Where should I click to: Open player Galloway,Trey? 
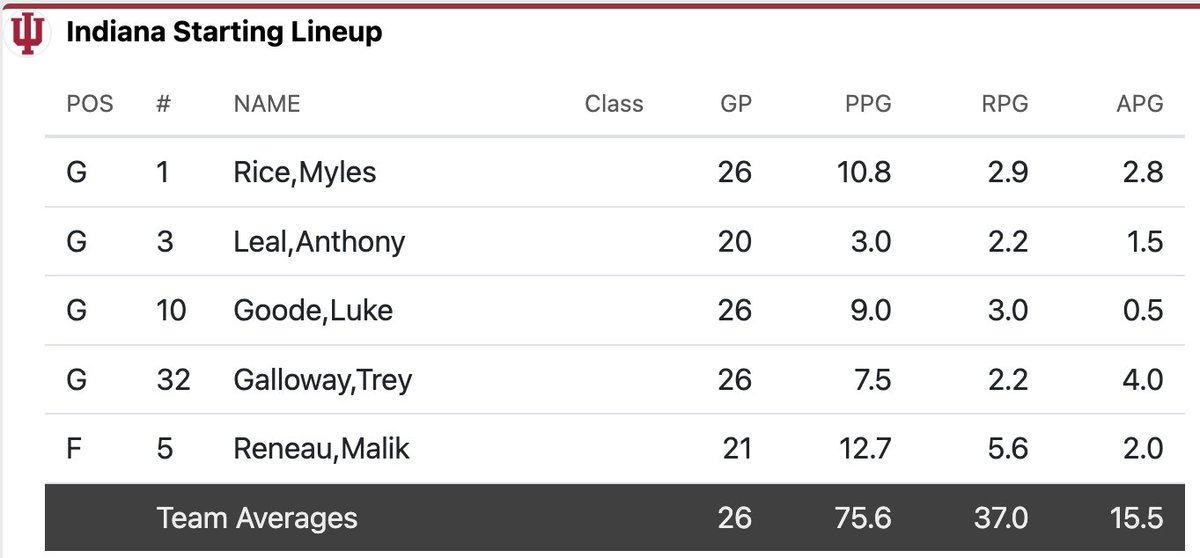click(323, 380)
